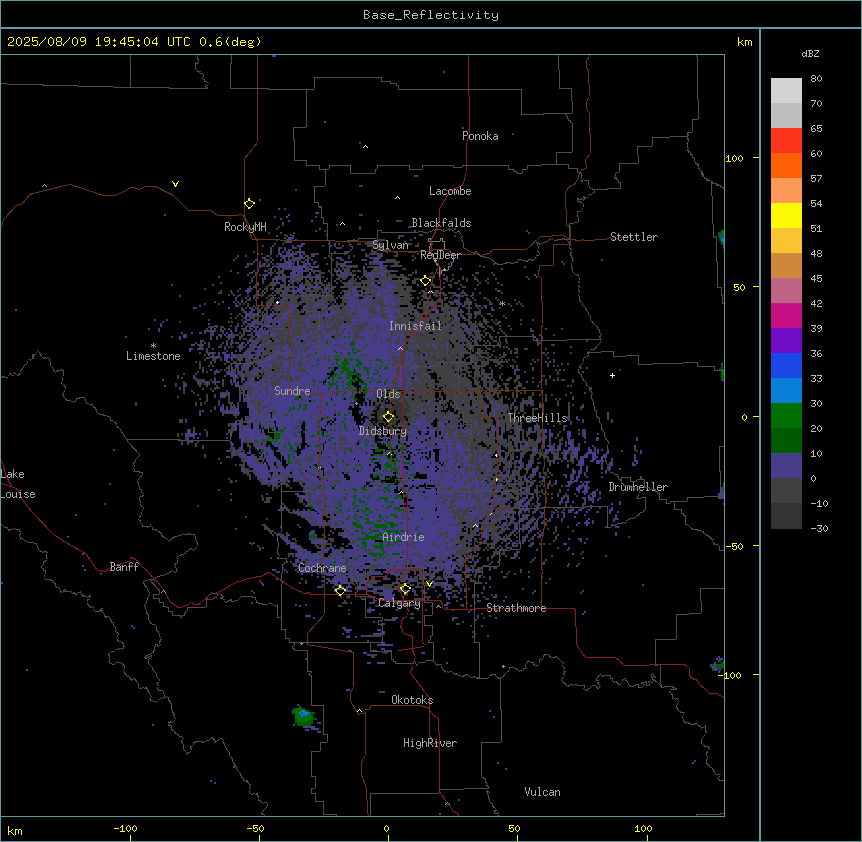Click the Cochrane city label

[322, 568]
